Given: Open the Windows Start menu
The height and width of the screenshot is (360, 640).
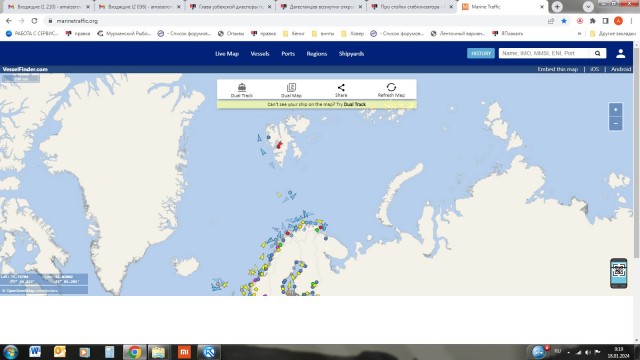Looking at the screenshot, I should click(11, 351).
